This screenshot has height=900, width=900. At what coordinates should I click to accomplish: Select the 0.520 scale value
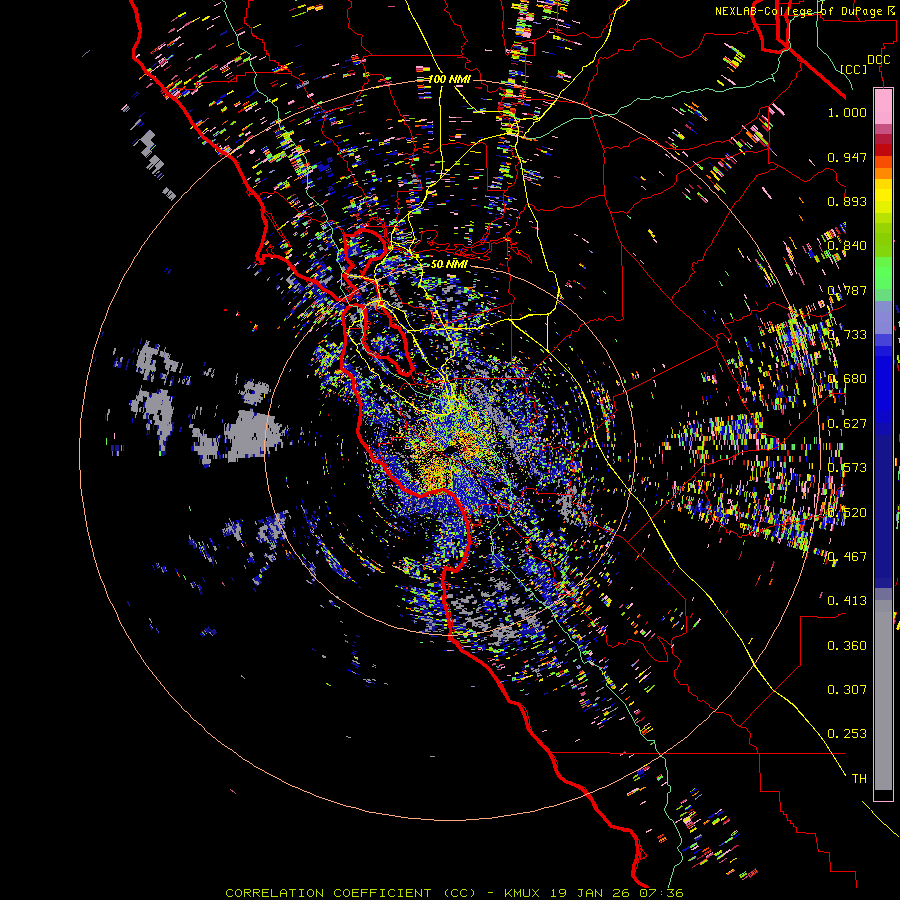(x=847, y=513)
